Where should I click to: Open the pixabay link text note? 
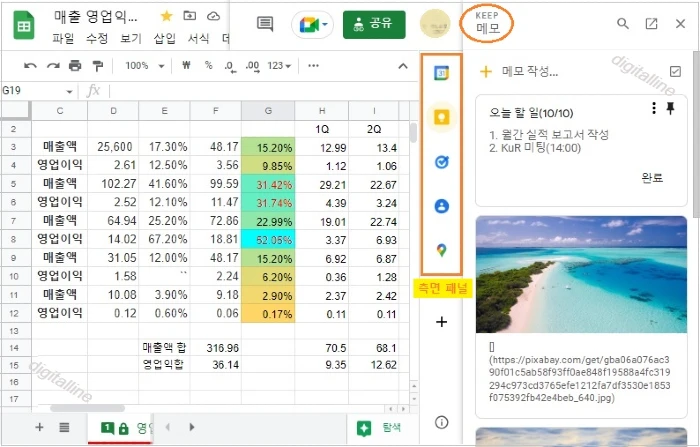point(579,379)
